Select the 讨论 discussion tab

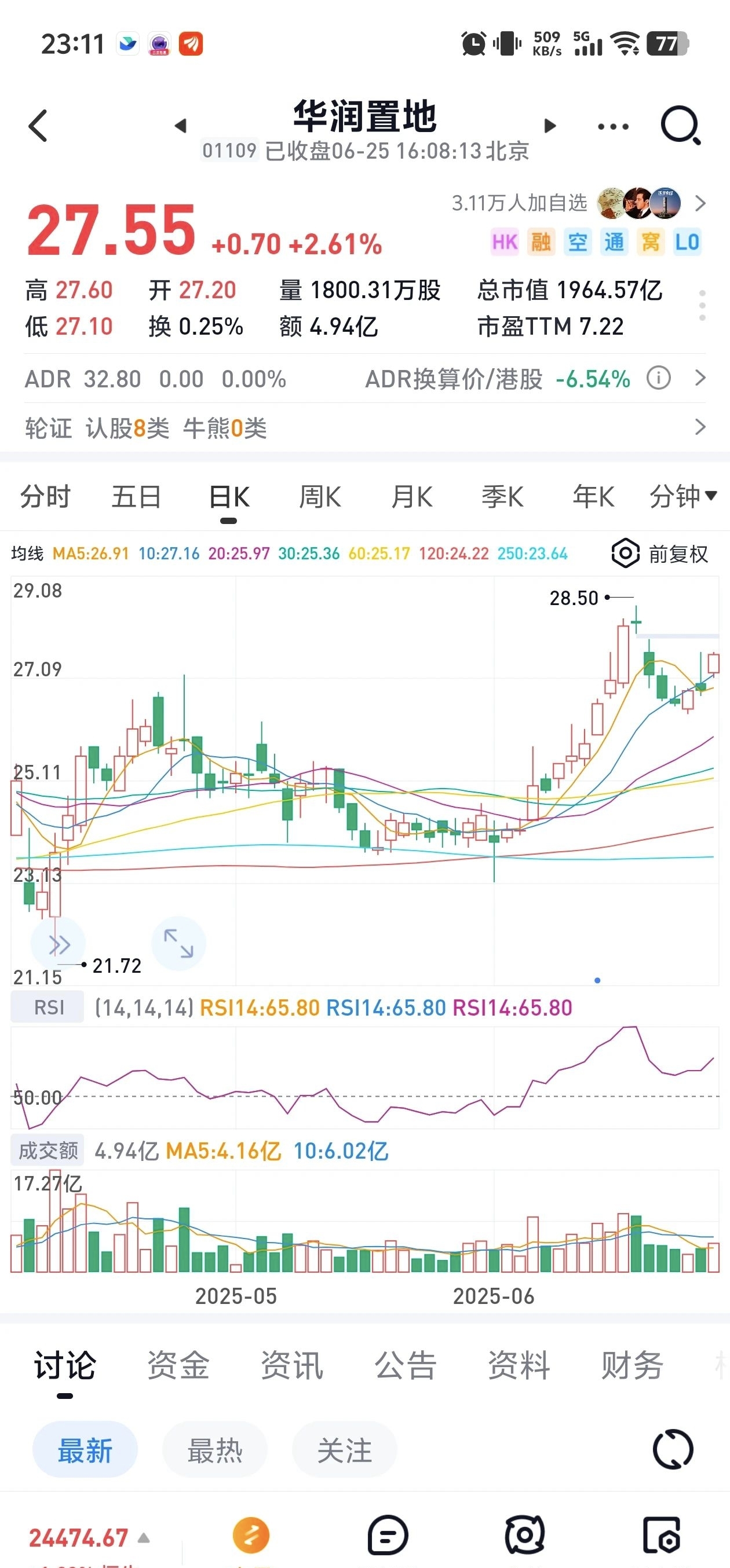click(x=65, y=1365)
